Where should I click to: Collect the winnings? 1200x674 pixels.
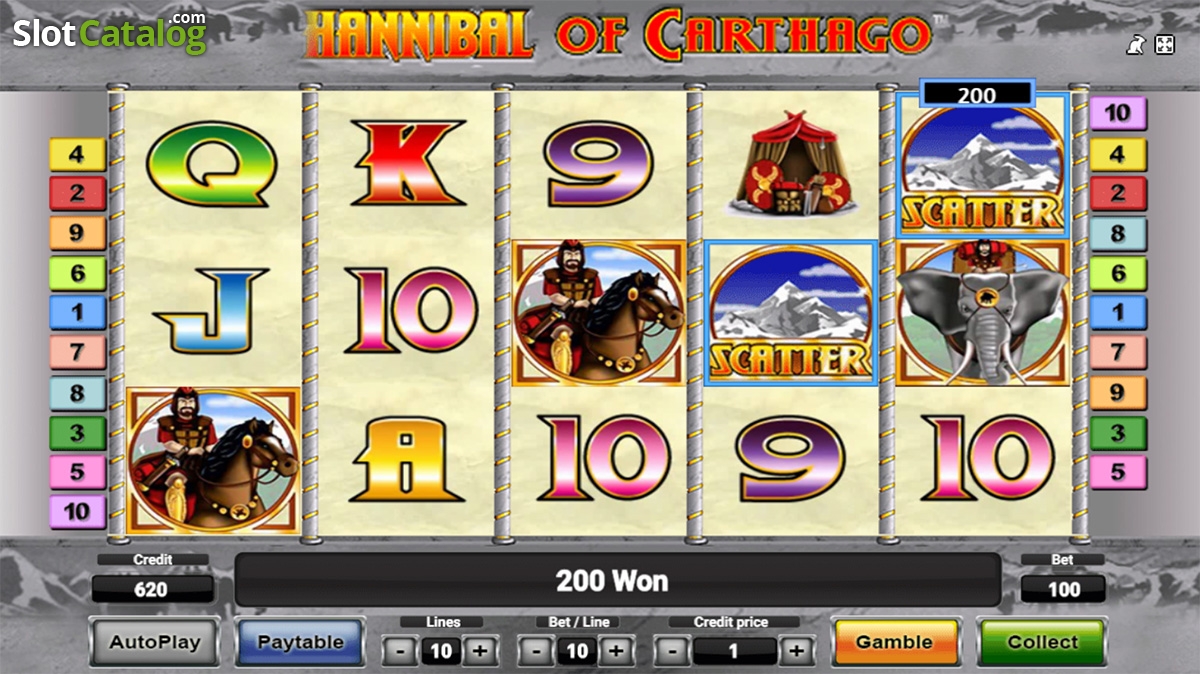pyautogui.click(x=1042, y=642)
